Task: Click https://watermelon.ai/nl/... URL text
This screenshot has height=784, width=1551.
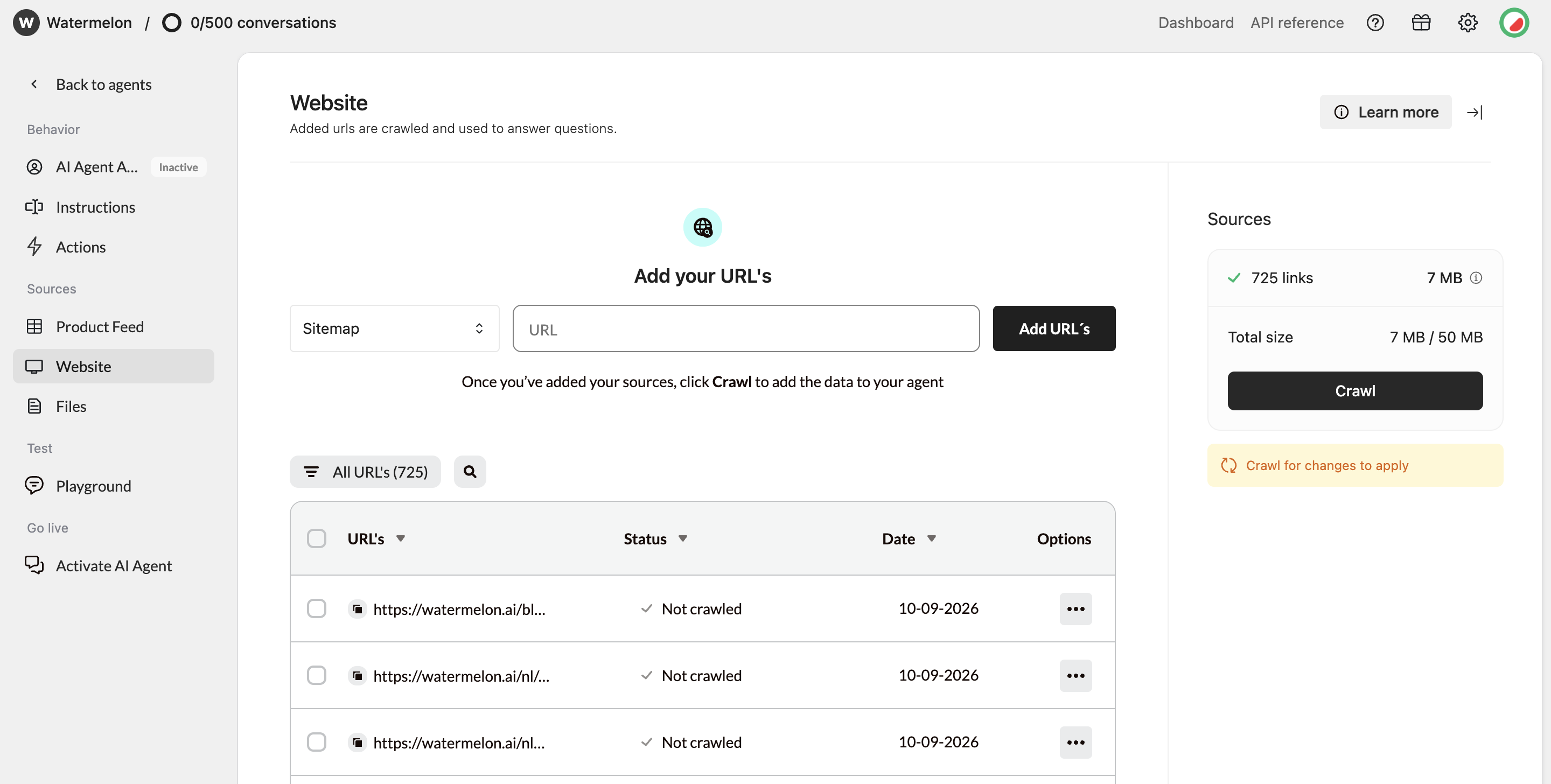Action: 461,676
